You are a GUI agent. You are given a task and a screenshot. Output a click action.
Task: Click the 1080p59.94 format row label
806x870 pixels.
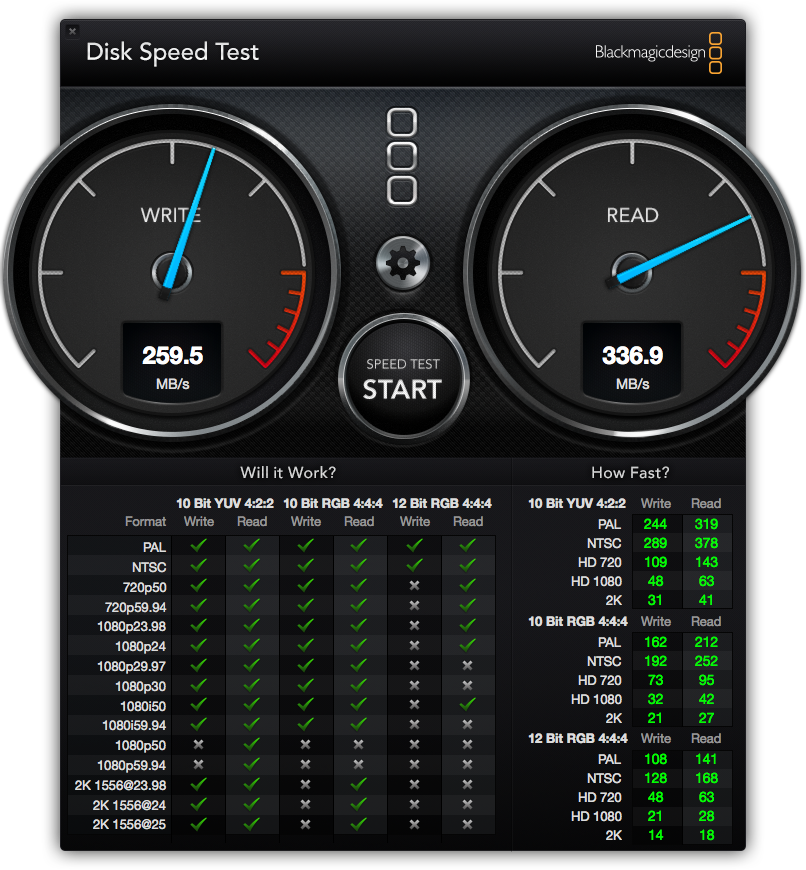(131, 765)
